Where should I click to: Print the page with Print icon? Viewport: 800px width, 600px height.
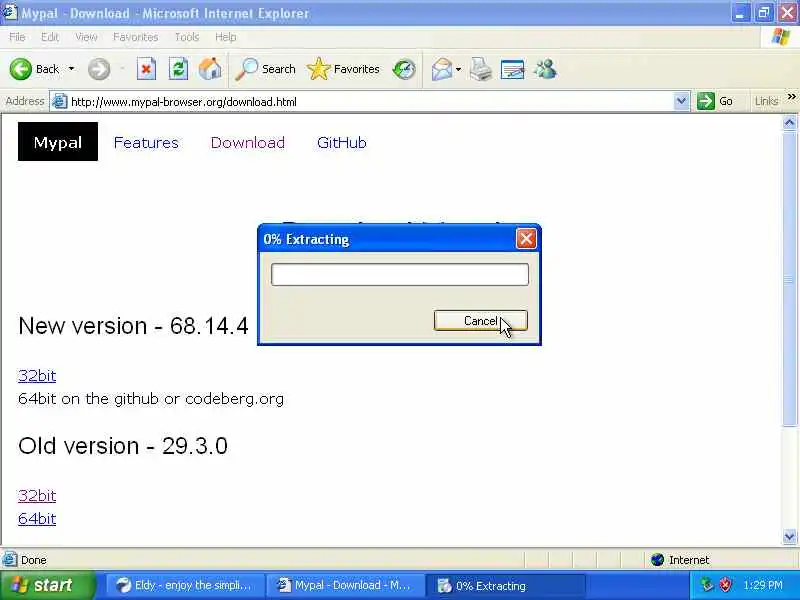pos(480,69)
